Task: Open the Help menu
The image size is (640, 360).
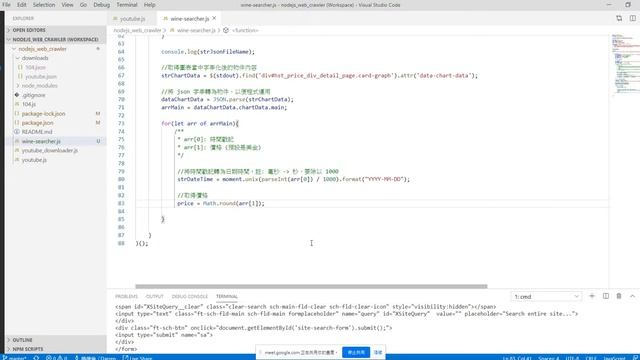Action: point(149,5)
